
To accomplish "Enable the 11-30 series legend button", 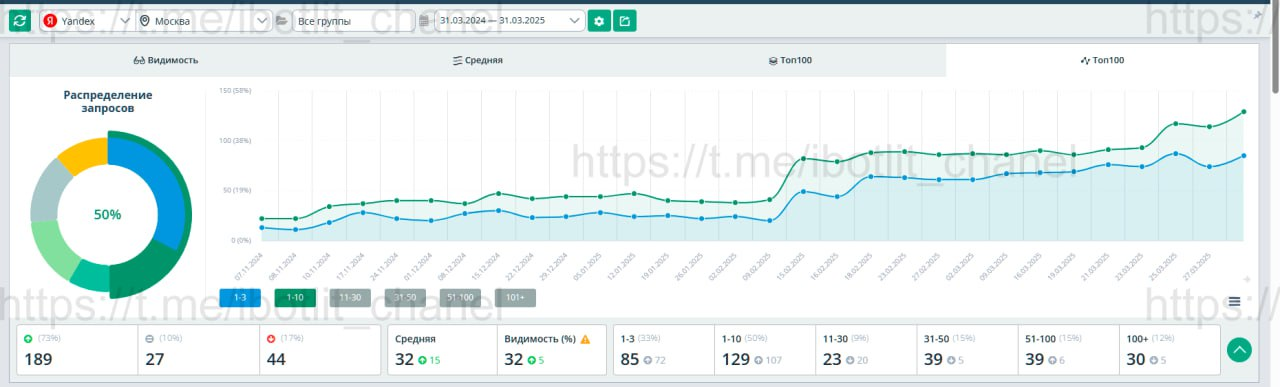I will tap(350, 297).
